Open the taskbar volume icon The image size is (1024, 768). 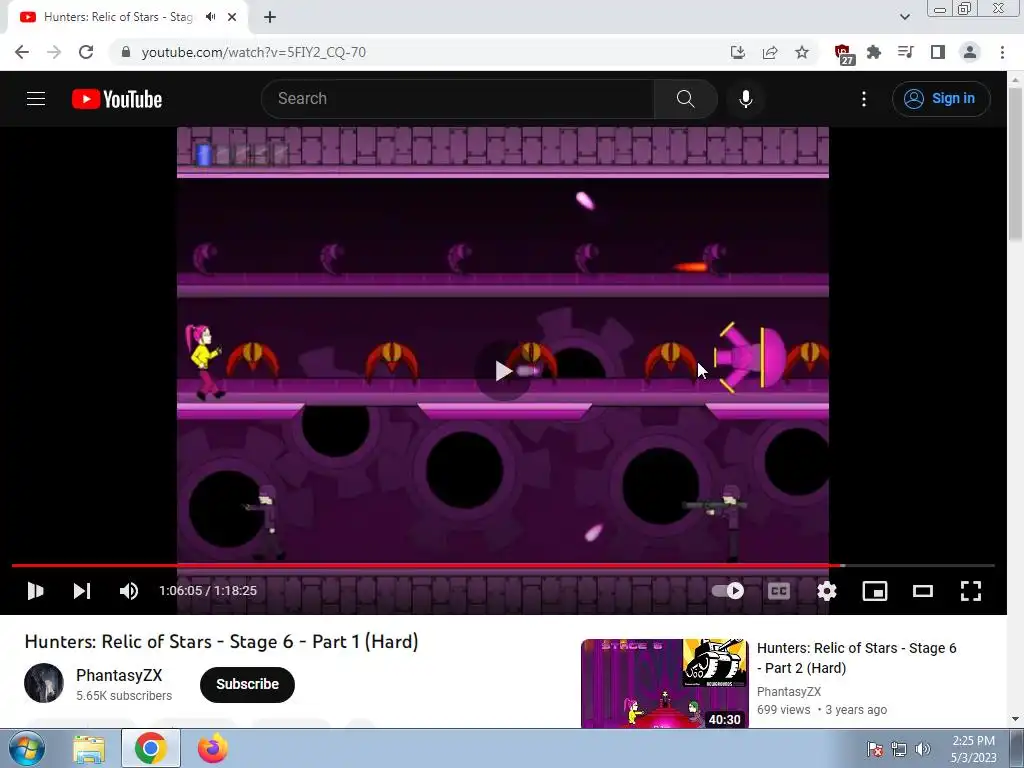(923, 749)
